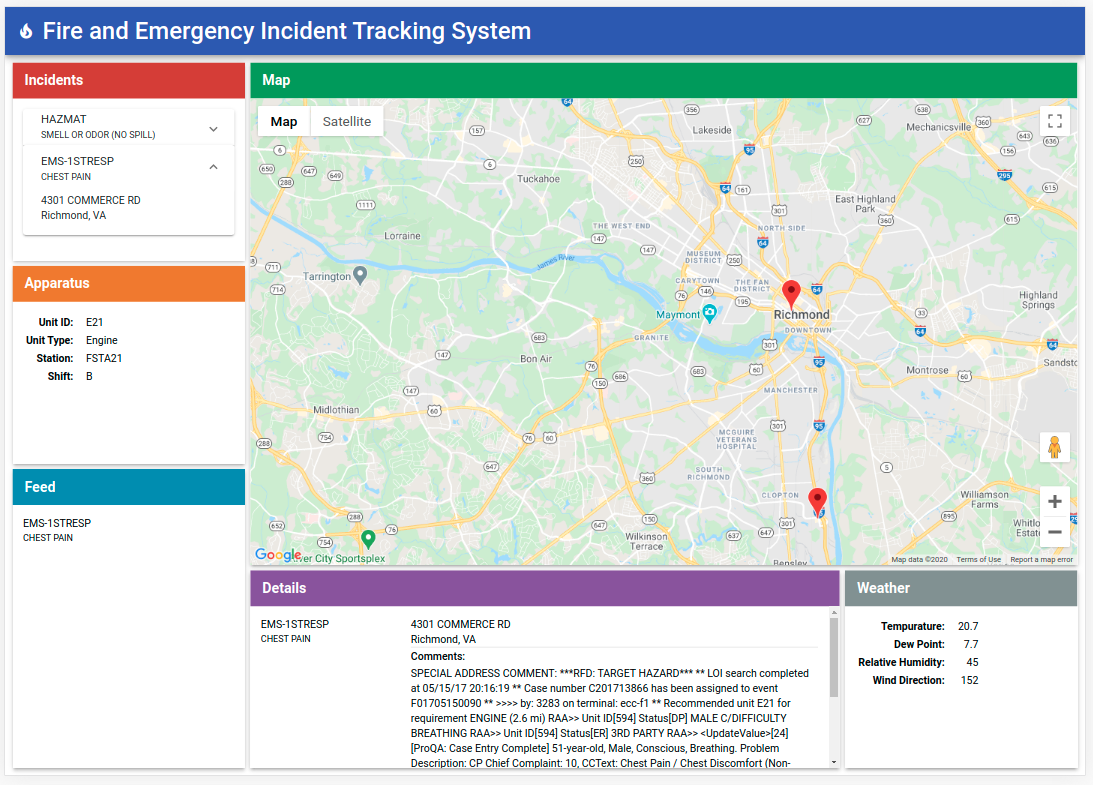This screenshot has height=785, width=1093.
Task: Click Unit Type value Engine
Action: 102,340
